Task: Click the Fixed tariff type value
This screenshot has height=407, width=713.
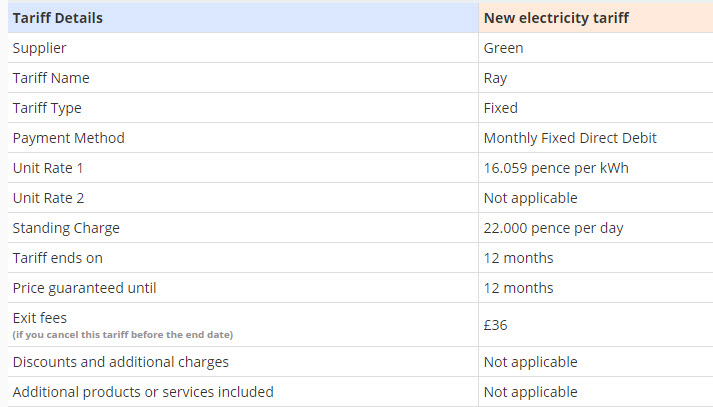Action: tap(501, 108)
